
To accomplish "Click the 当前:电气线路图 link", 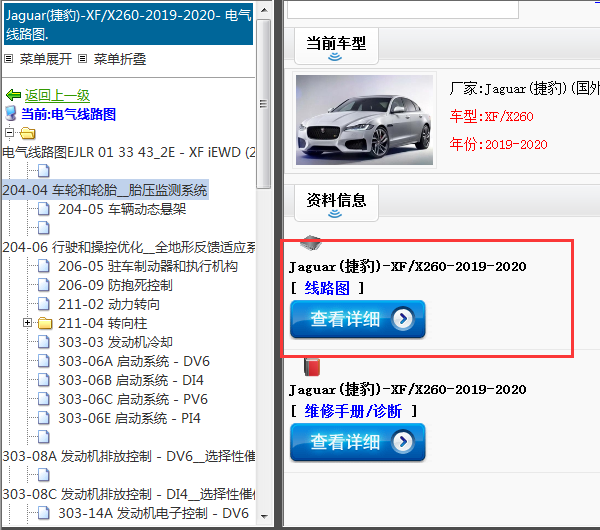I will click(x=68, y=114).
